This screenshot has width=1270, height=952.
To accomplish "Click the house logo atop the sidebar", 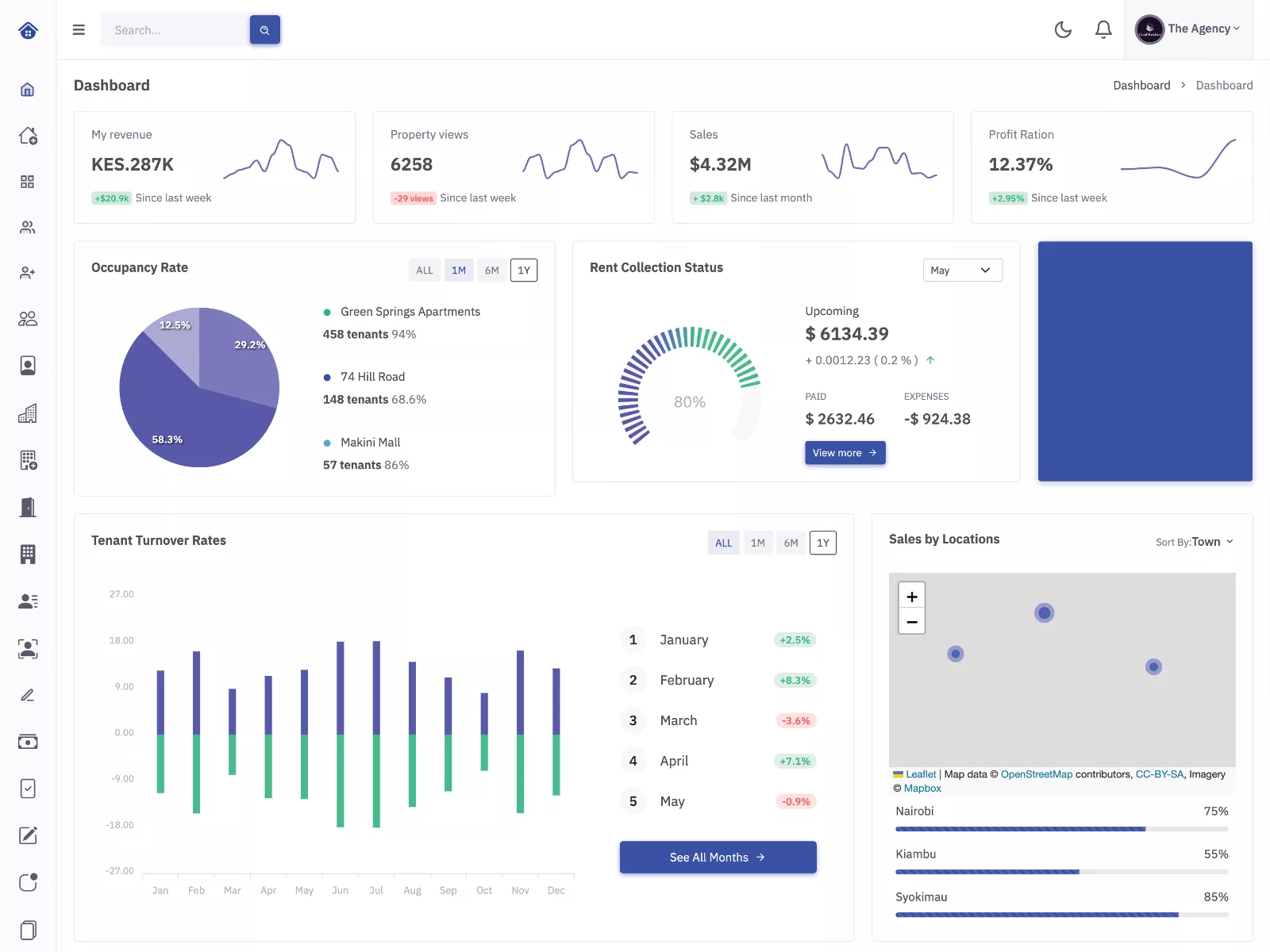I will 28,30.
